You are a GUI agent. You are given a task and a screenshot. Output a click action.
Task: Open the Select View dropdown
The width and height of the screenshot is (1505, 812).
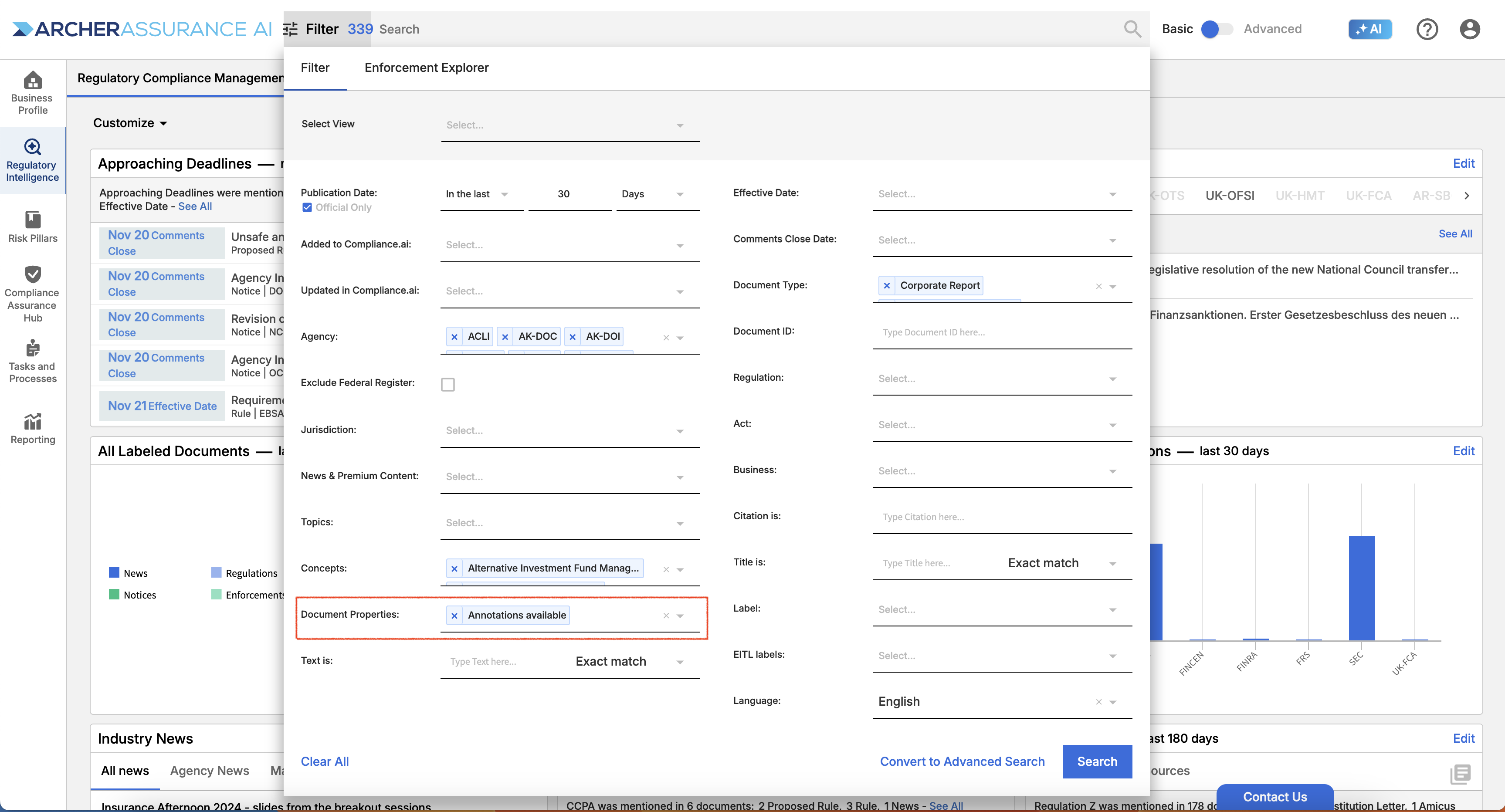tap(570, 125)
